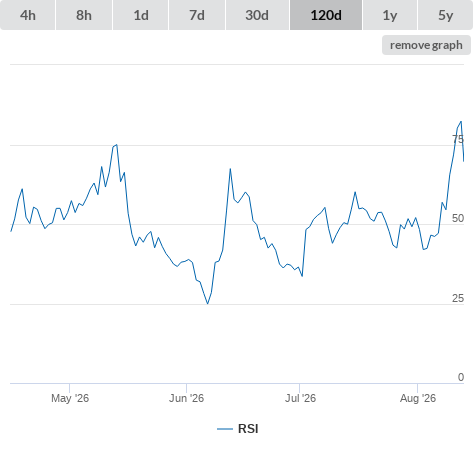Open the 5y time range
Screen dimensions: 474x455
(x=445, y=15)
